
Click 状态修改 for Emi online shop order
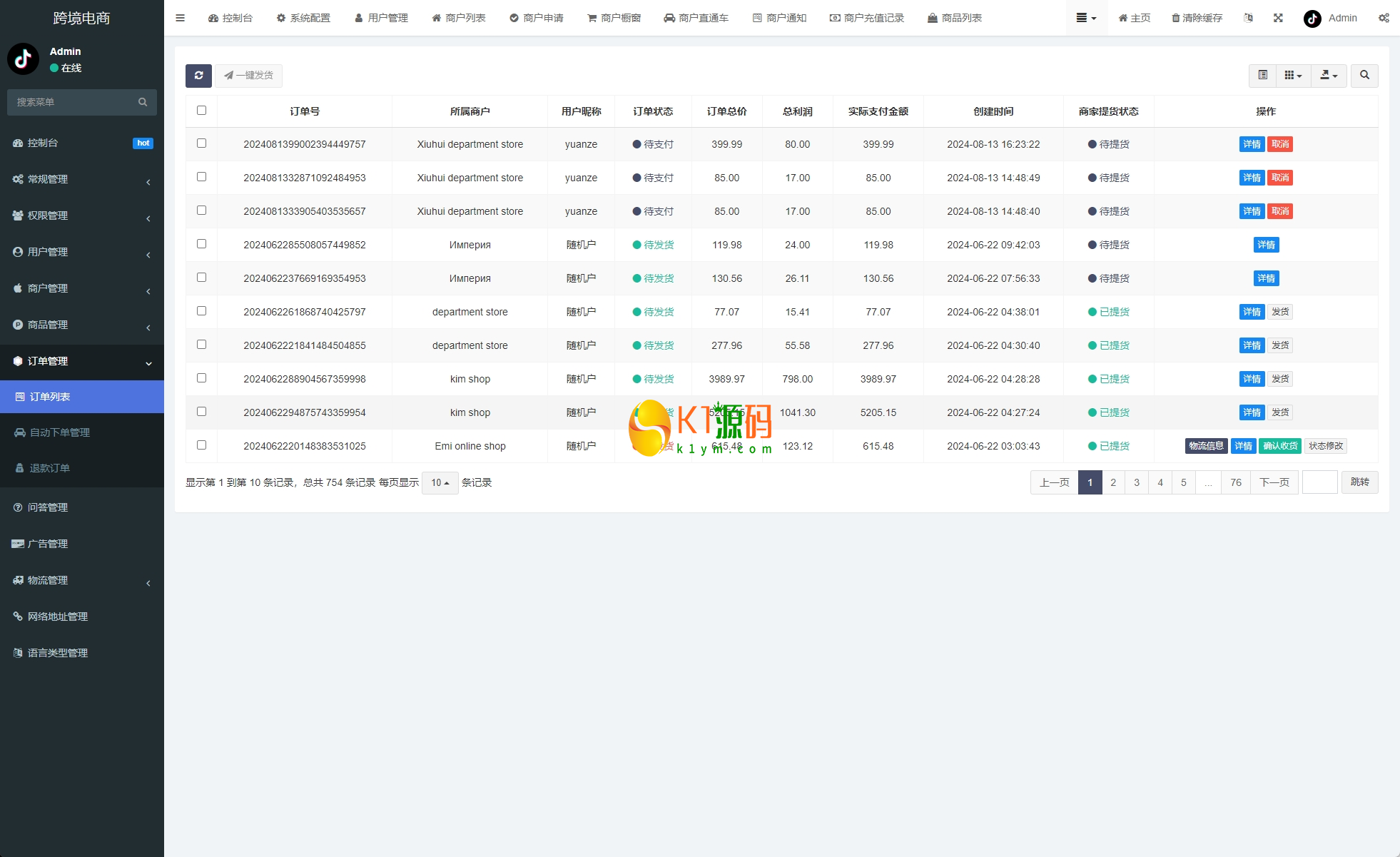1326,446
